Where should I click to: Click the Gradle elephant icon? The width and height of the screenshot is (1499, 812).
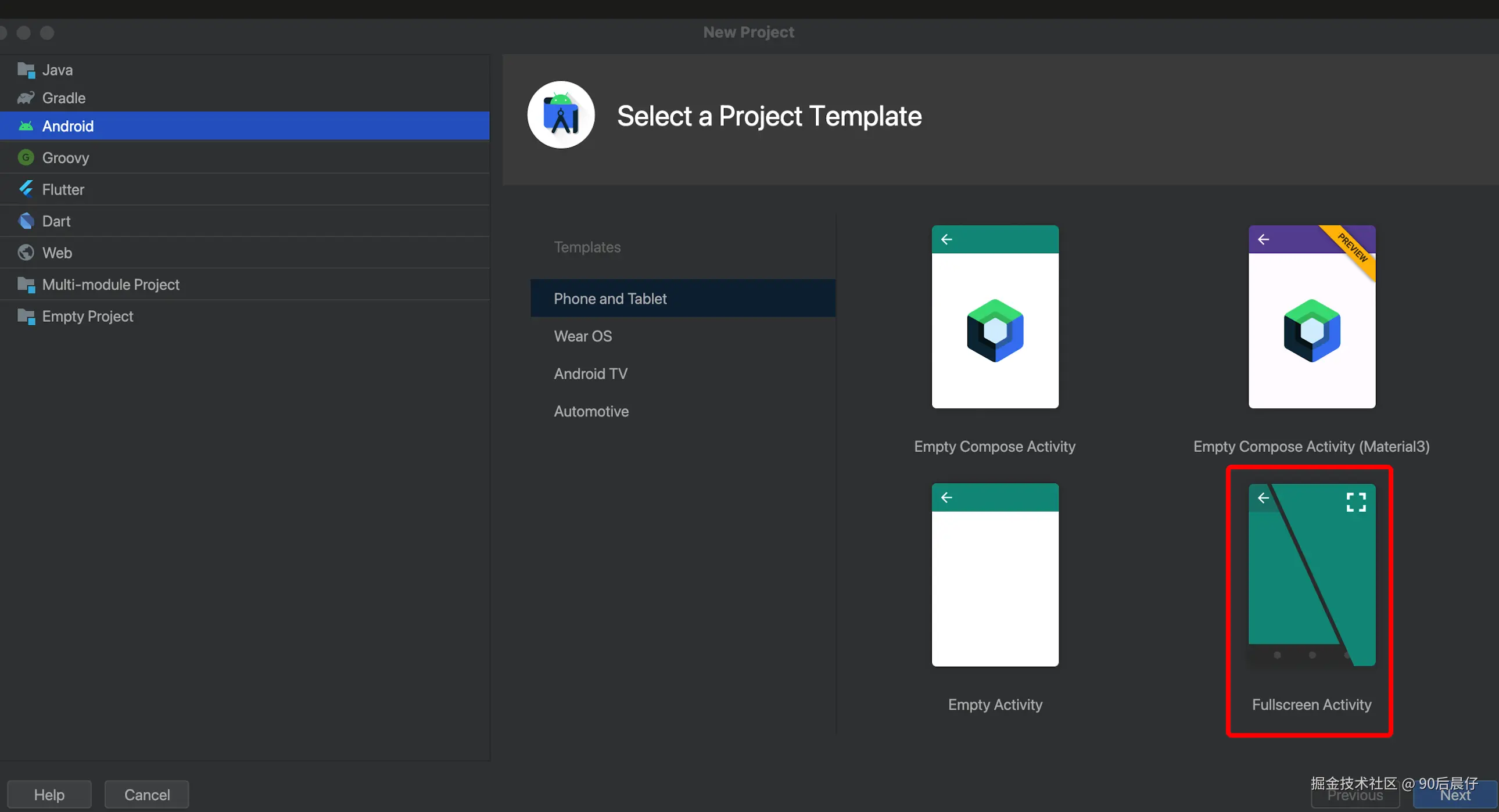tap(26, 98)
